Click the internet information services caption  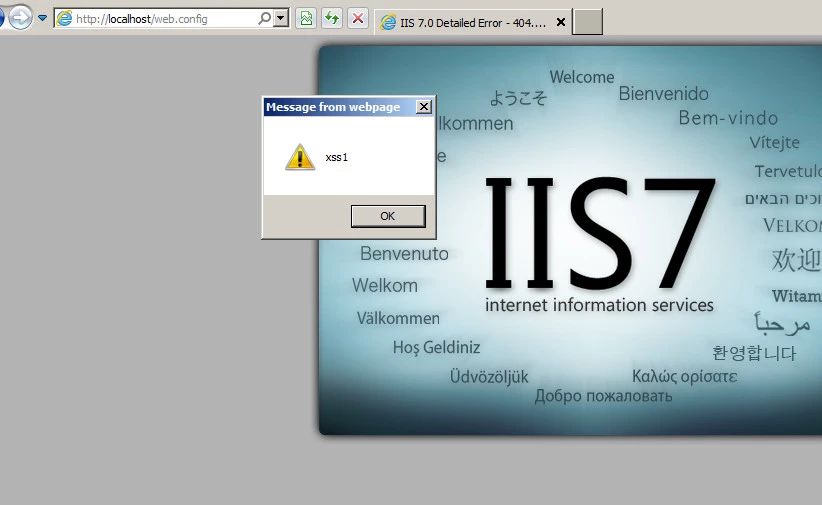(x=599, y=305)
